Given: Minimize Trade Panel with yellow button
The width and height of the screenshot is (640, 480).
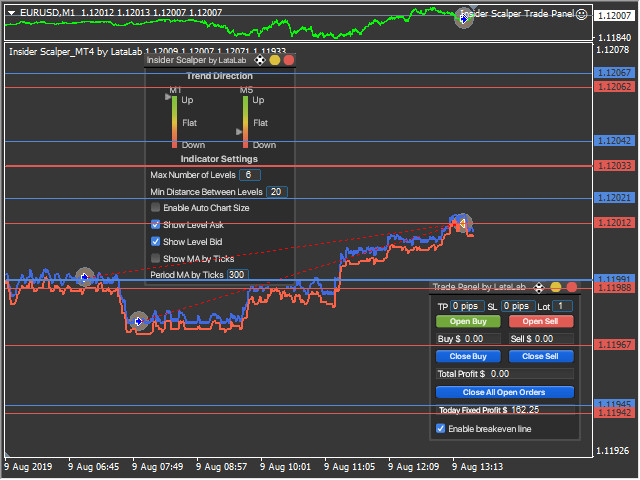Looking at the screenshot, I should [x=556, y=287].
